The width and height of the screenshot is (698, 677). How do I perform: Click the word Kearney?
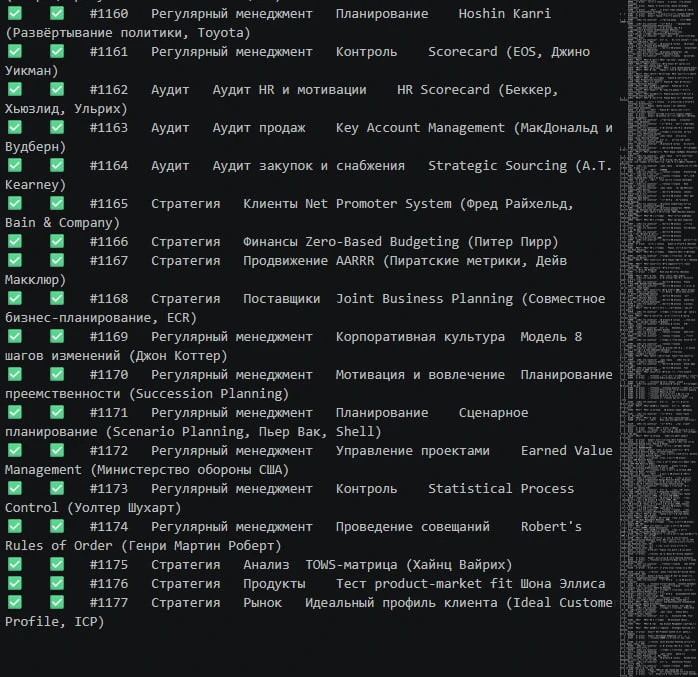coord(32,185)
